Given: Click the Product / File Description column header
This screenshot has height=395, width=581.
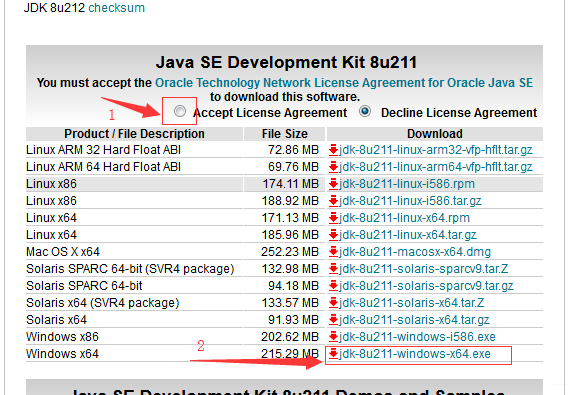Looking at the screenshot, I should tap(135, 134).
